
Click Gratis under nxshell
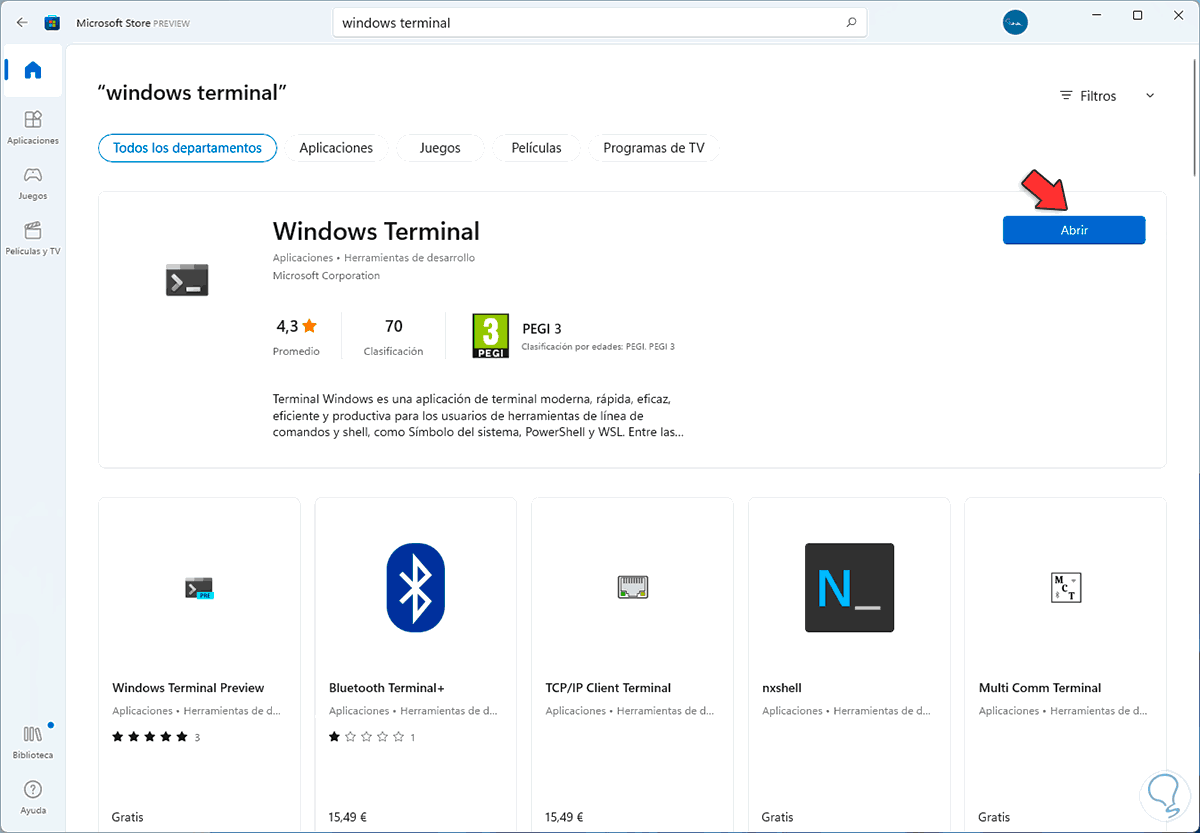point(777,817)
